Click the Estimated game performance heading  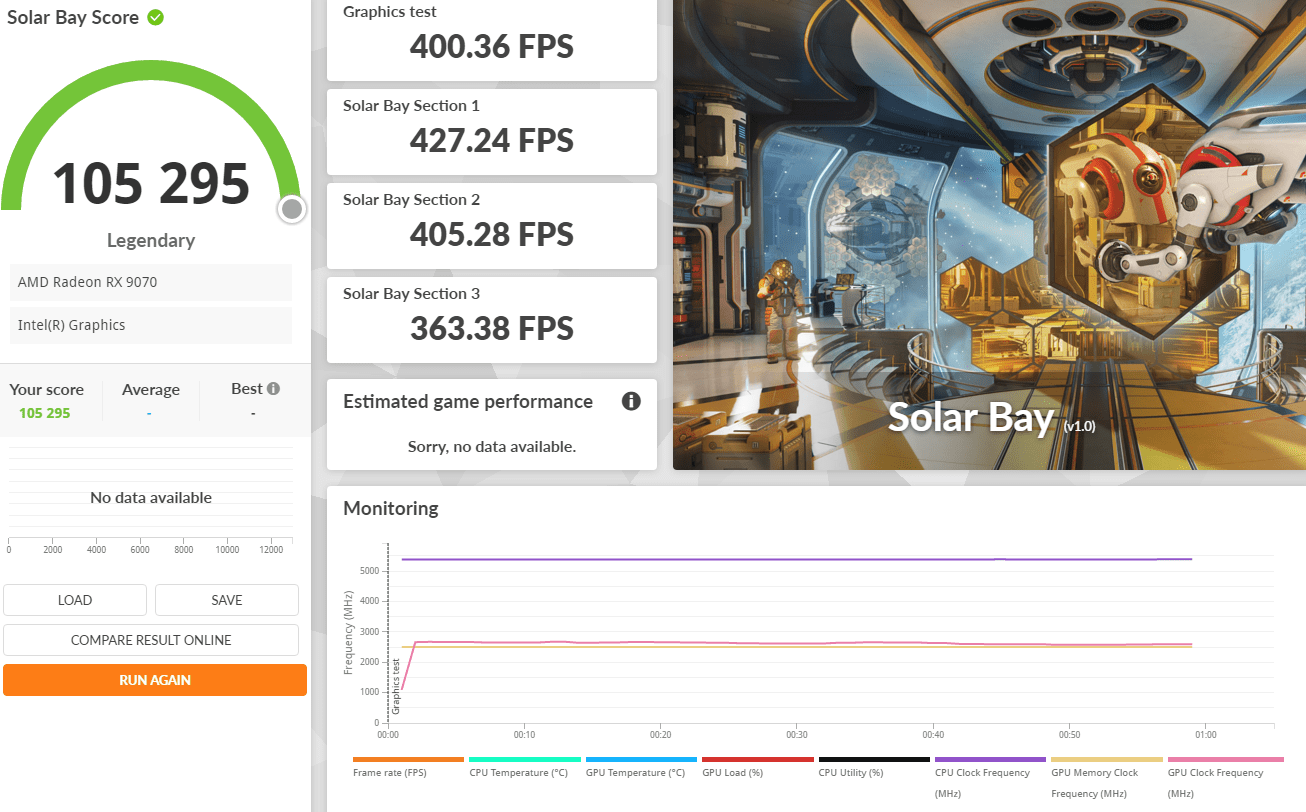point(468,401)
